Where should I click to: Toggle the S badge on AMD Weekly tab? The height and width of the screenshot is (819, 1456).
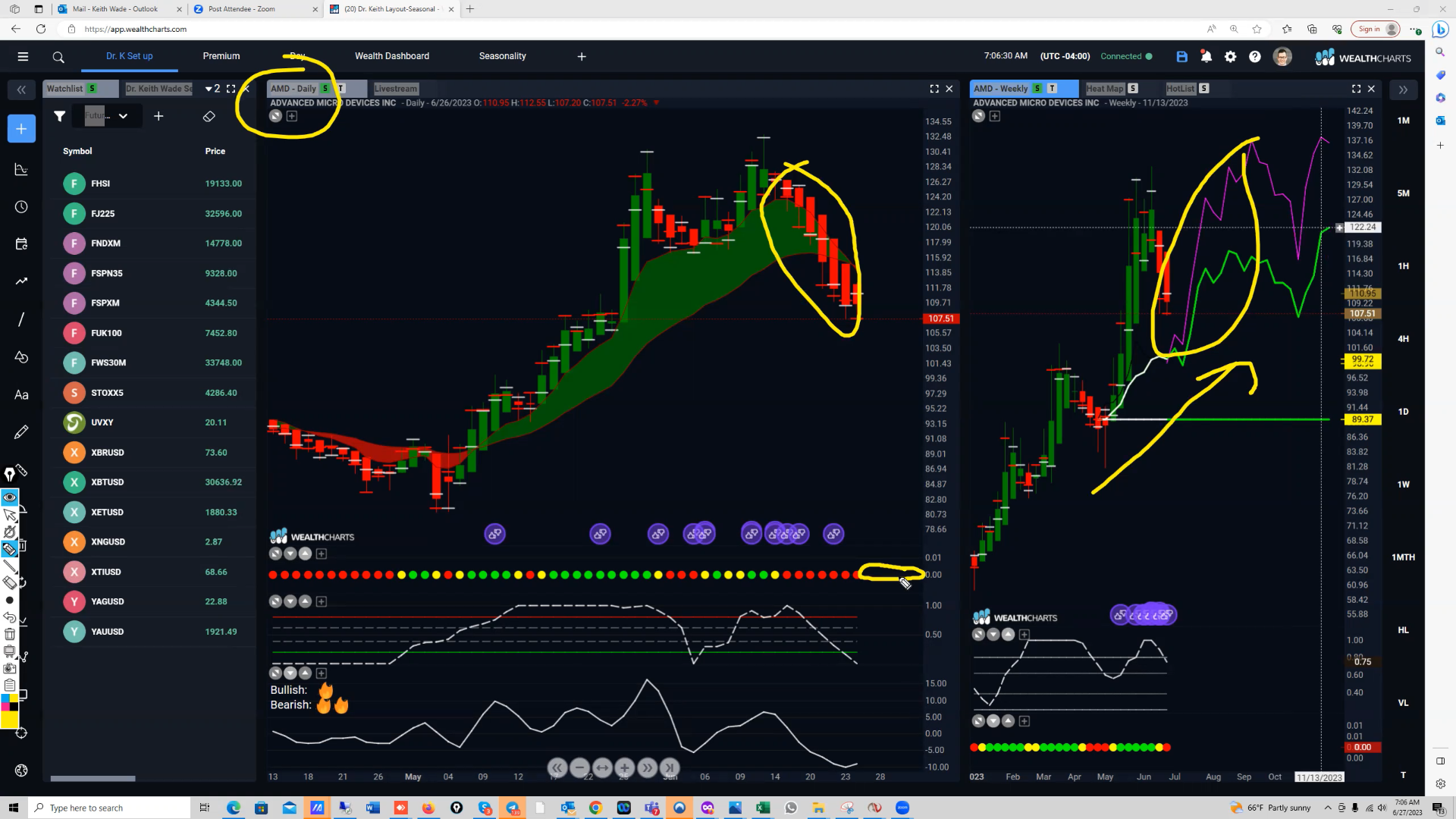click(x=1037, y=89)
